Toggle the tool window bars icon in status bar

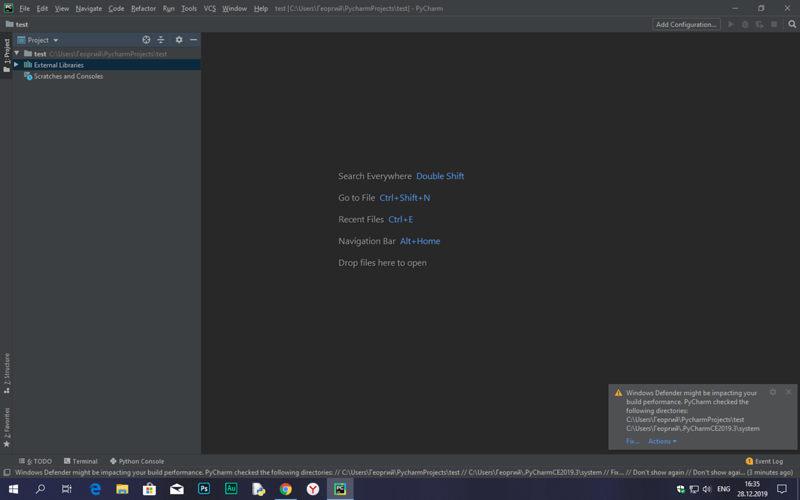tap(7, 473)
